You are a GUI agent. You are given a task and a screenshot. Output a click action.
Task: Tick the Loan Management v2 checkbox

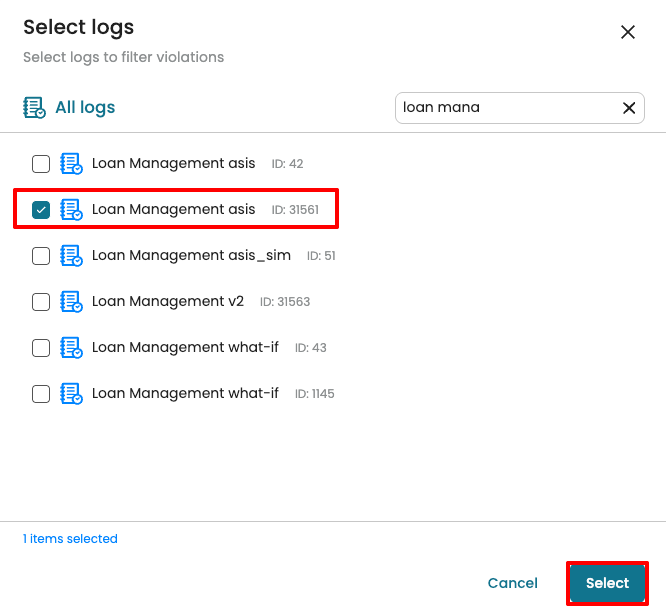coord(41,302)
